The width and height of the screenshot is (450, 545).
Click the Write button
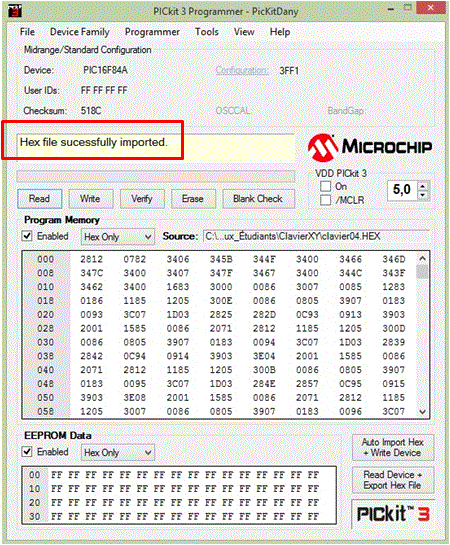pos(91,199)
